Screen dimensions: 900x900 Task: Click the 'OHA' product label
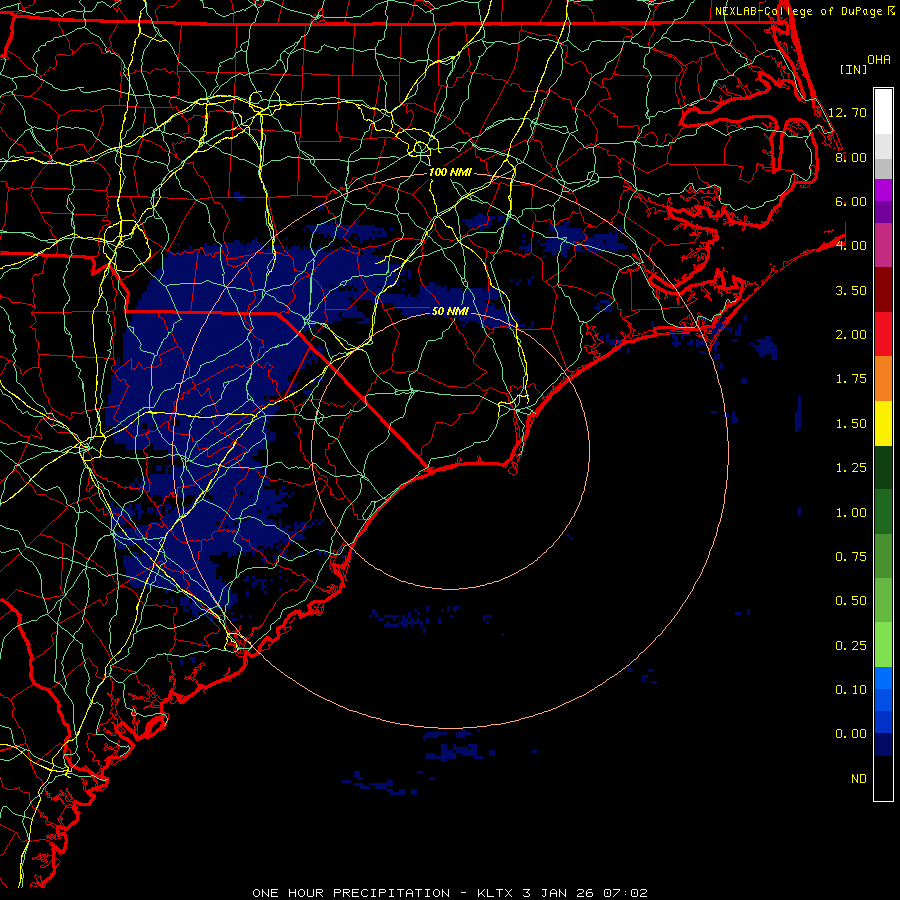[879, 60]
